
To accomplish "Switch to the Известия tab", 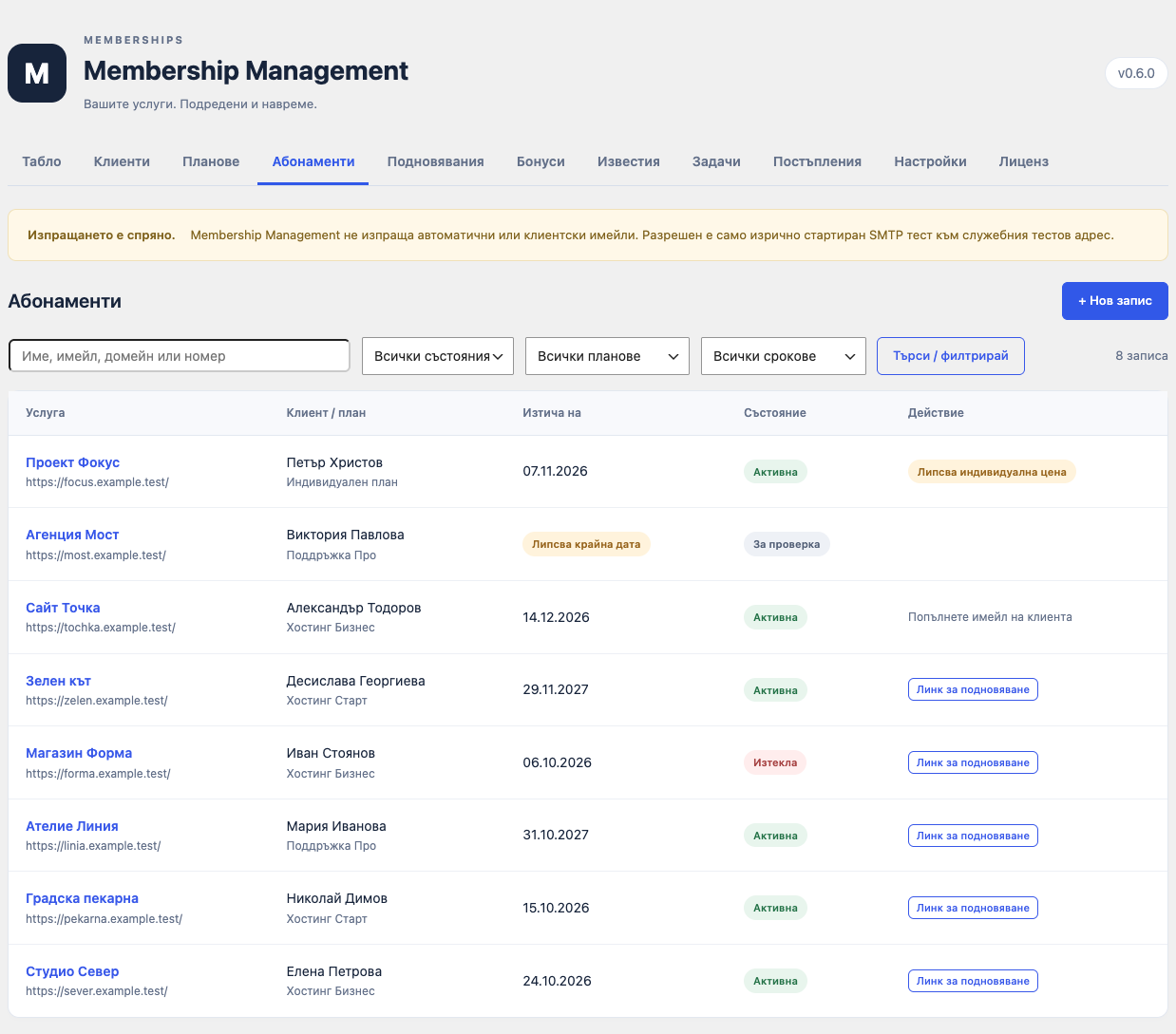I will (x=628, y=161).
